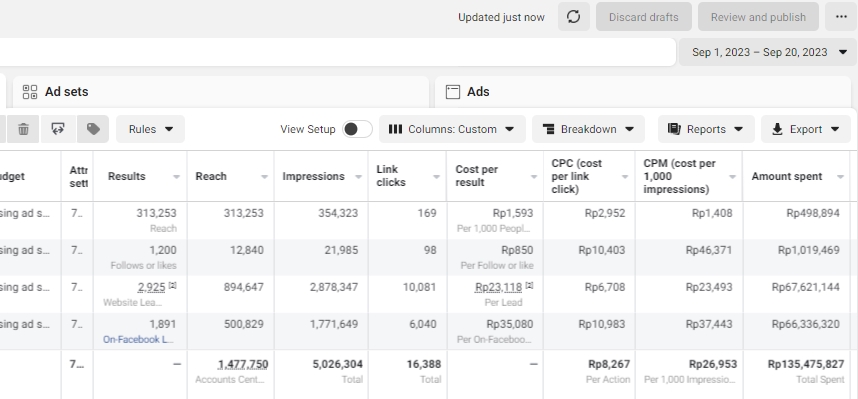Select the Rp37,443 CPM cell

(x=689, y=331)
